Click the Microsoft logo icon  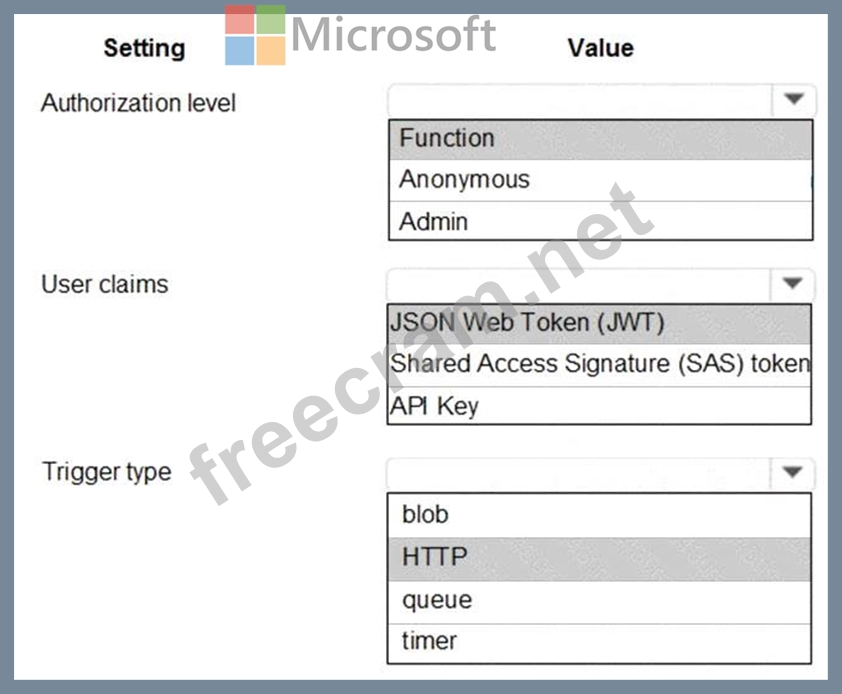coord(255,35)
